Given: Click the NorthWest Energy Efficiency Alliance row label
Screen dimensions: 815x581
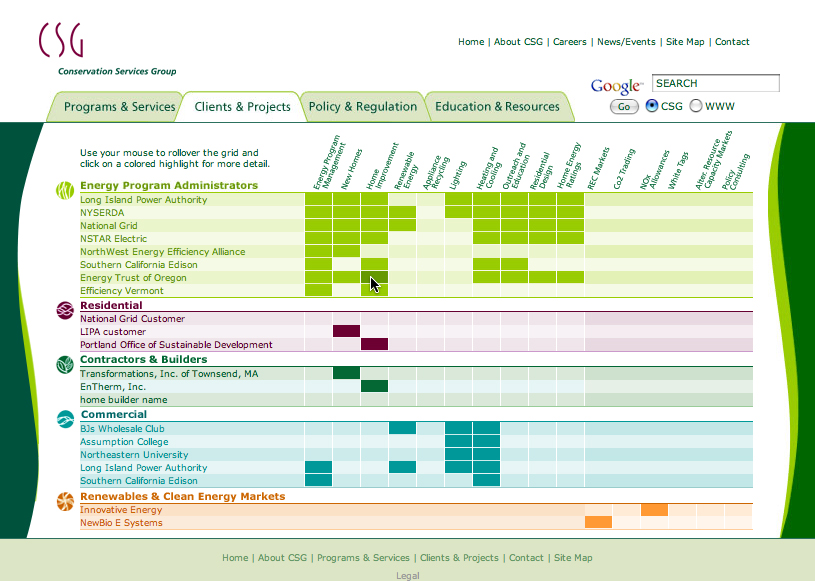Looking at the screenshot, I should [162, 252].
